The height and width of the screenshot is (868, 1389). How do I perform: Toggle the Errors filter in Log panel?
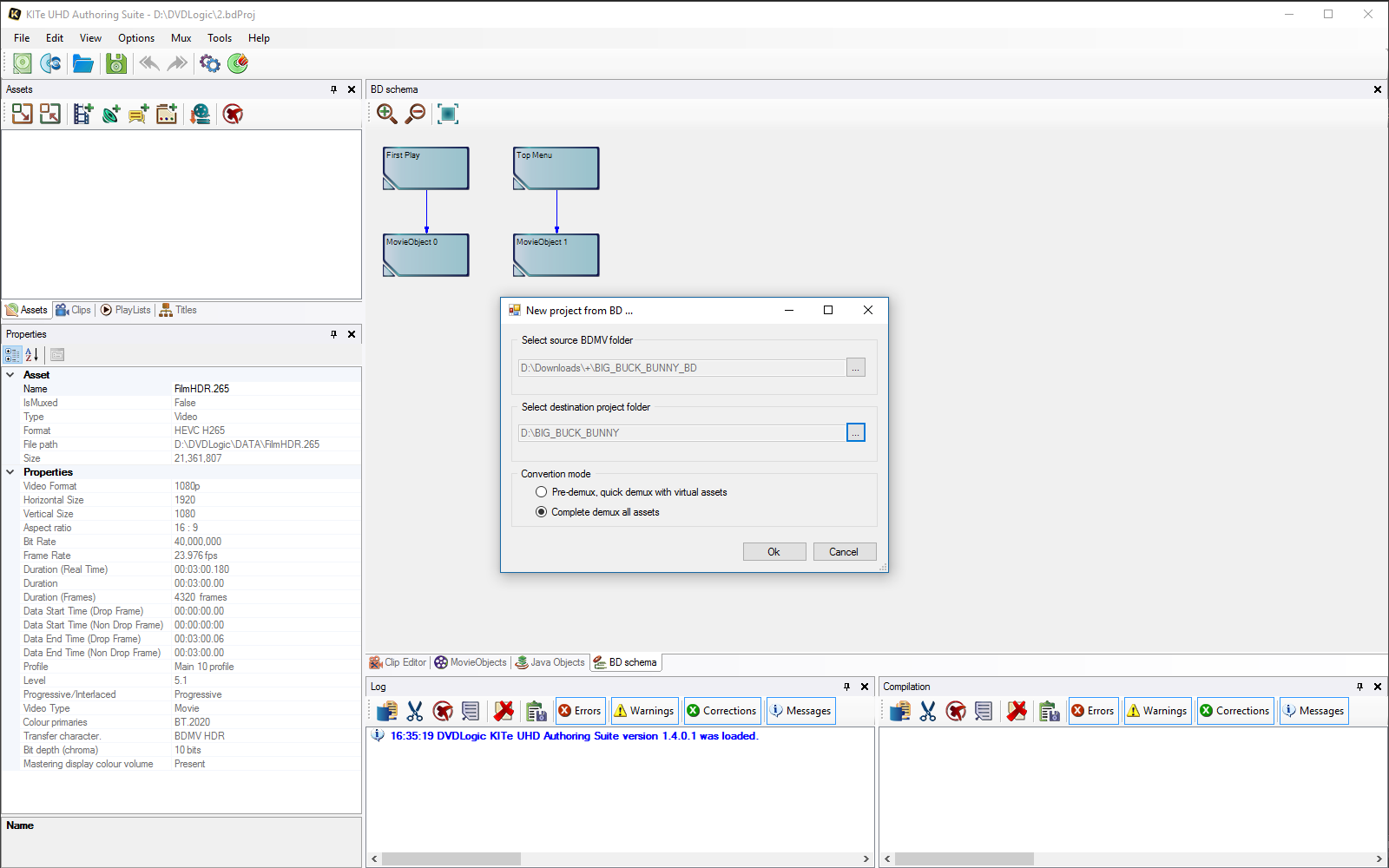pos(580,711)
